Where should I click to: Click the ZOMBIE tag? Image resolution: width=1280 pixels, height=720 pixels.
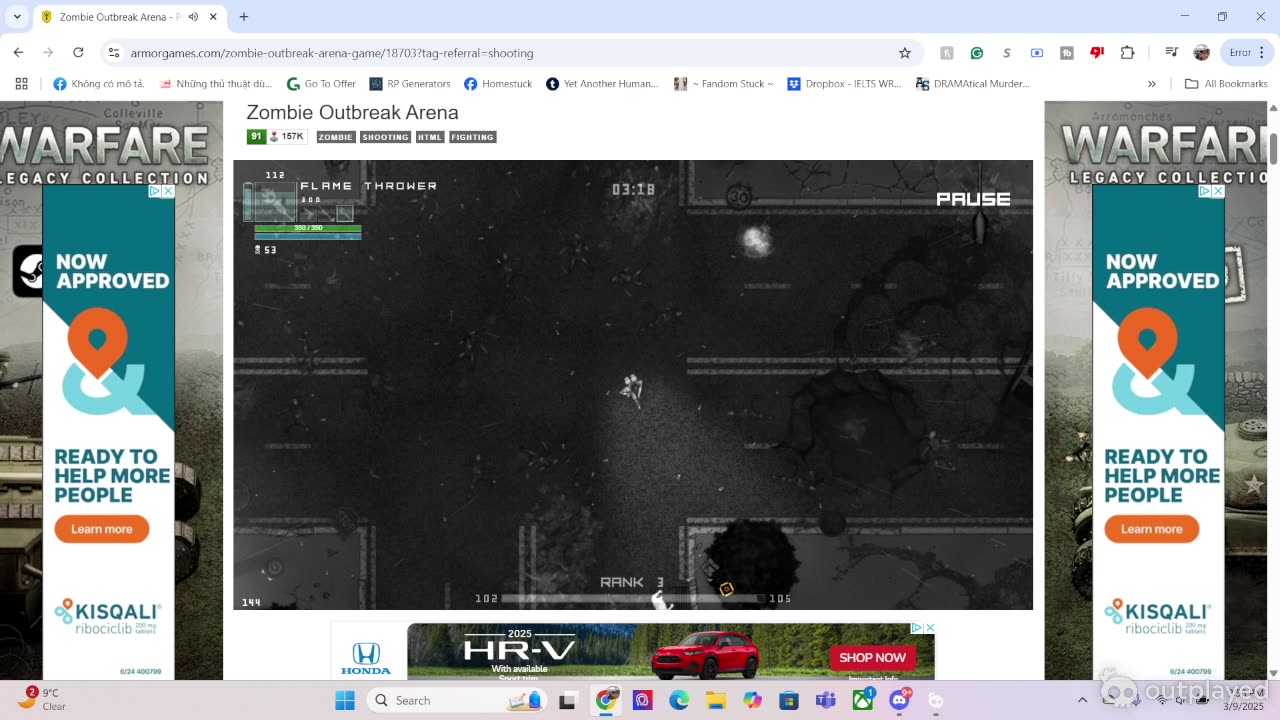click(336, 137)
